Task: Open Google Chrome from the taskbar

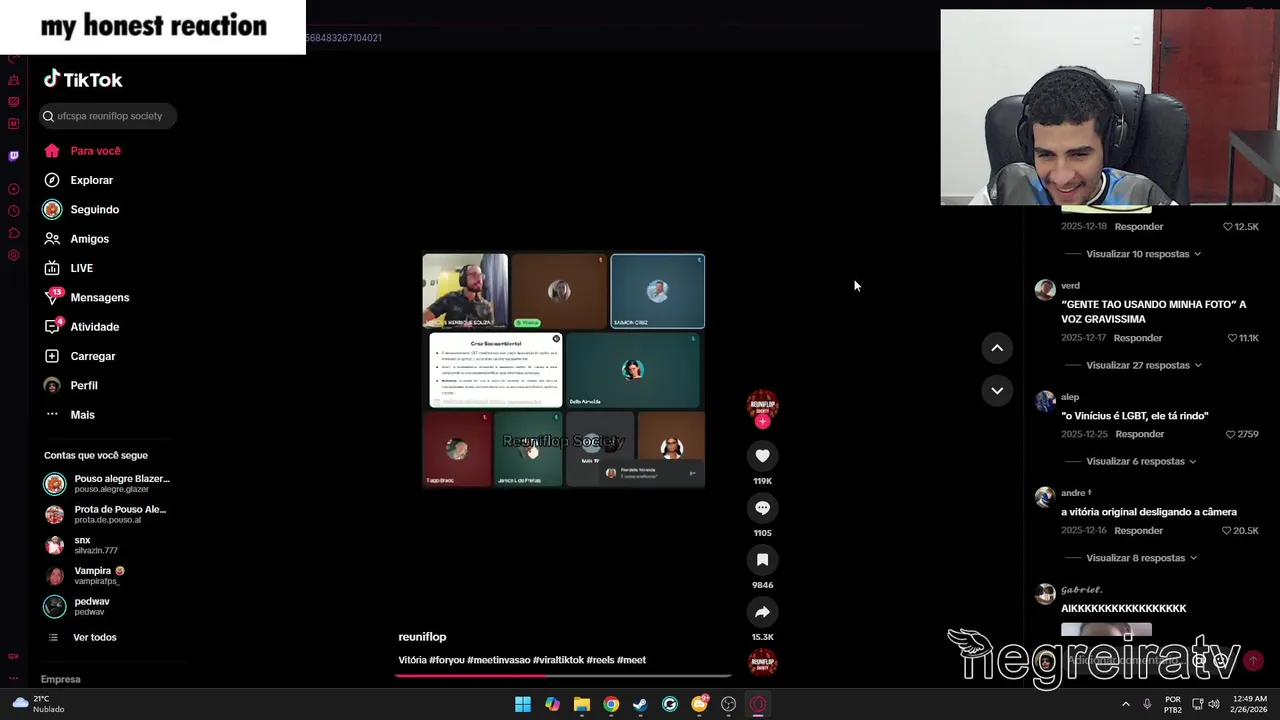Action: (611, 704)
